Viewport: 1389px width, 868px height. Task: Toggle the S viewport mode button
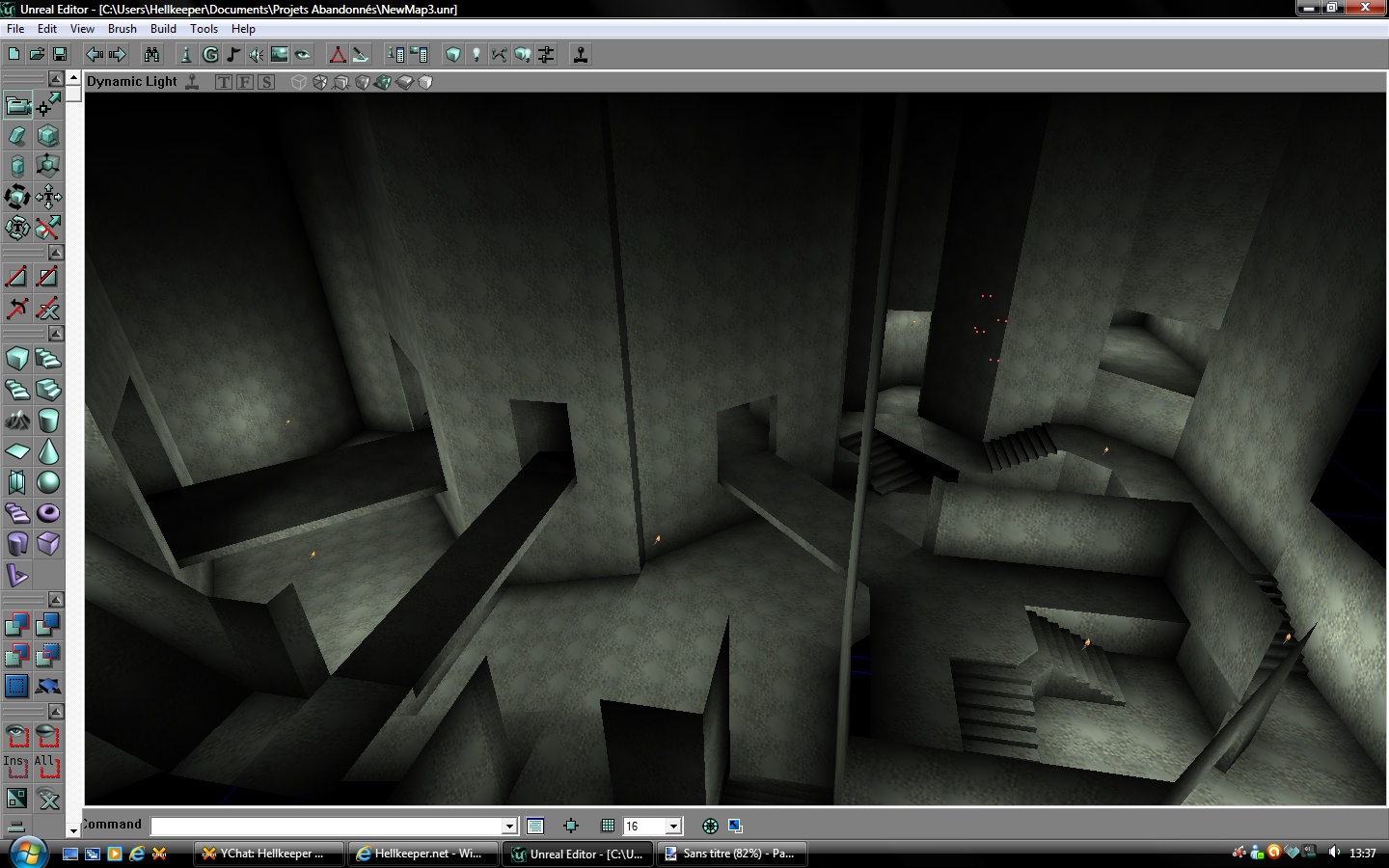pyautogui.click(x=266, y=82)
